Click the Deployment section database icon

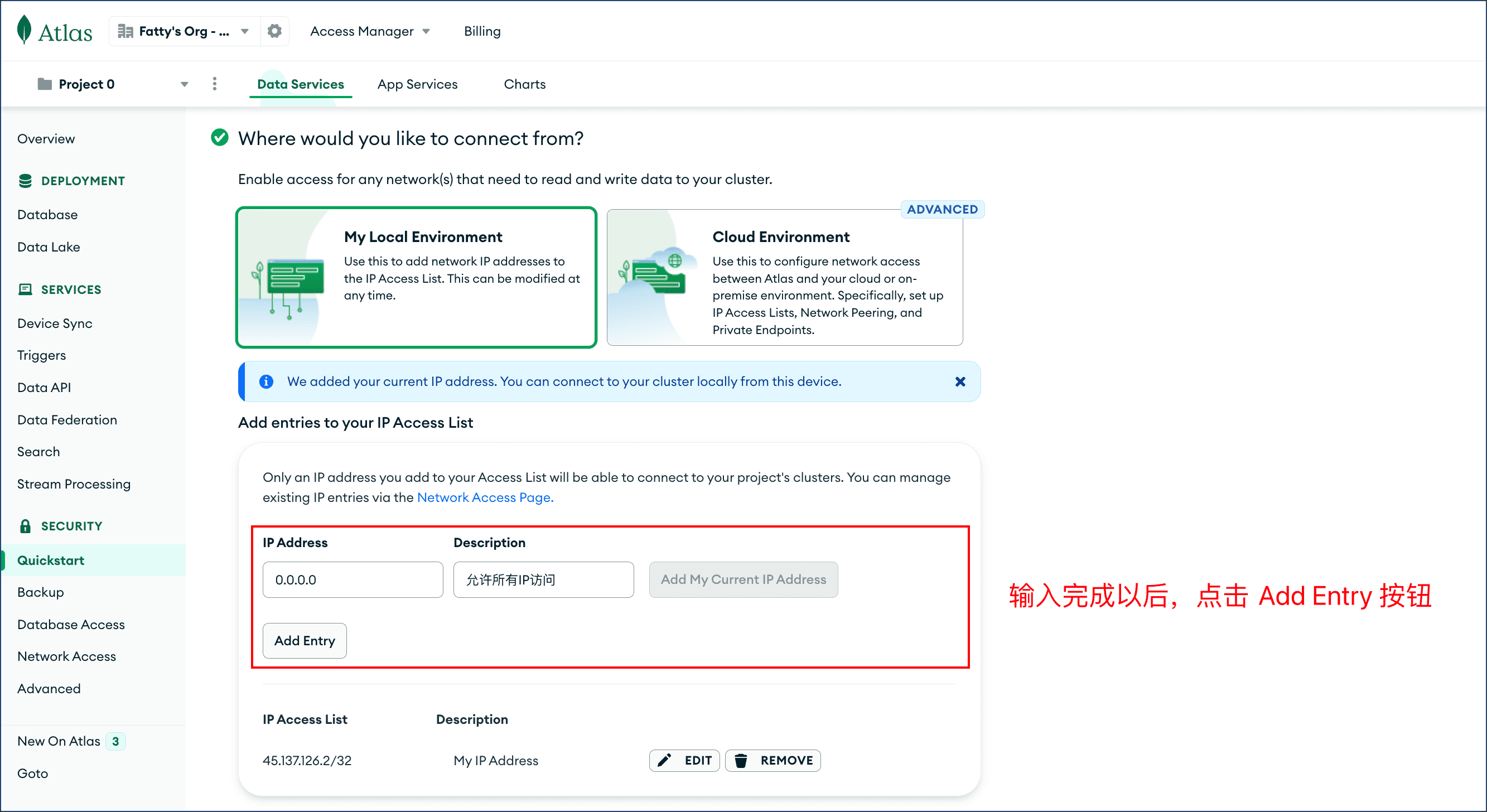pos(25,181)
